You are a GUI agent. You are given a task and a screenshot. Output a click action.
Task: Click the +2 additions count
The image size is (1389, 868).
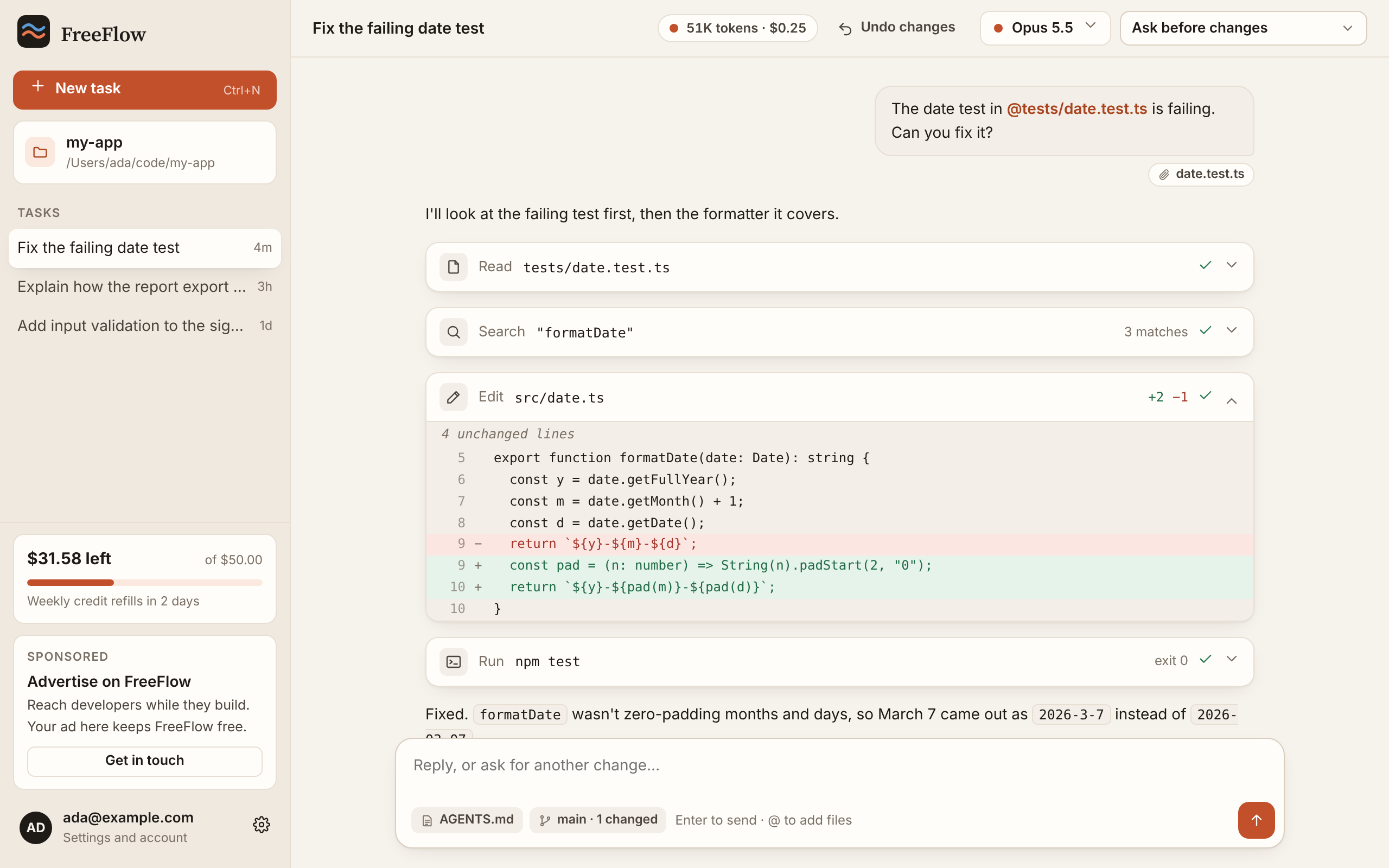click(x=1155, y=397)
